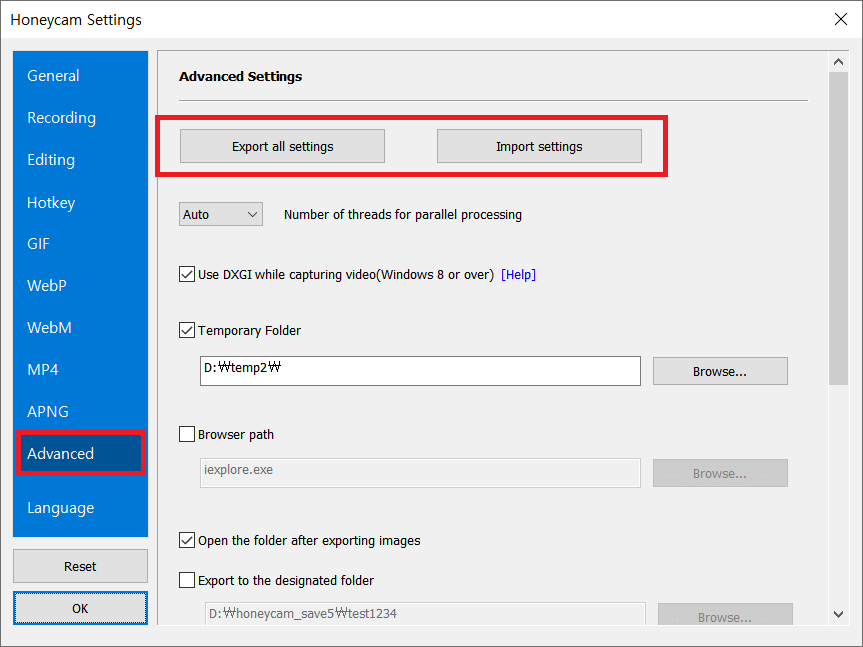The width and height of the screenshot is (863, 647).
Task: Open the General settings tab
Action: coord(54,76)
